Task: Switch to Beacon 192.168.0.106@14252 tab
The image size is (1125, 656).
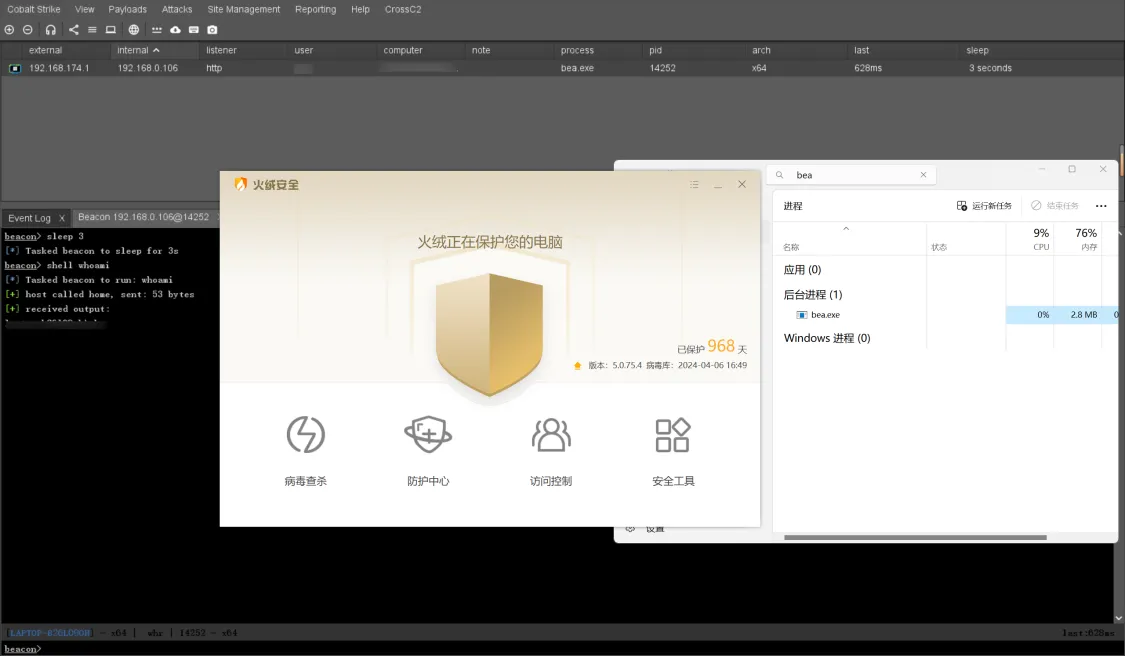Action: point(143,217)
